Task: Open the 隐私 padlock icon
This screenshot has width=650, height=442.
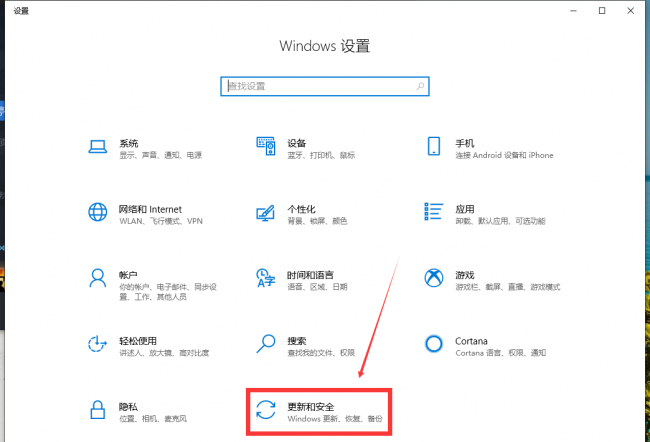Action: 98,410
